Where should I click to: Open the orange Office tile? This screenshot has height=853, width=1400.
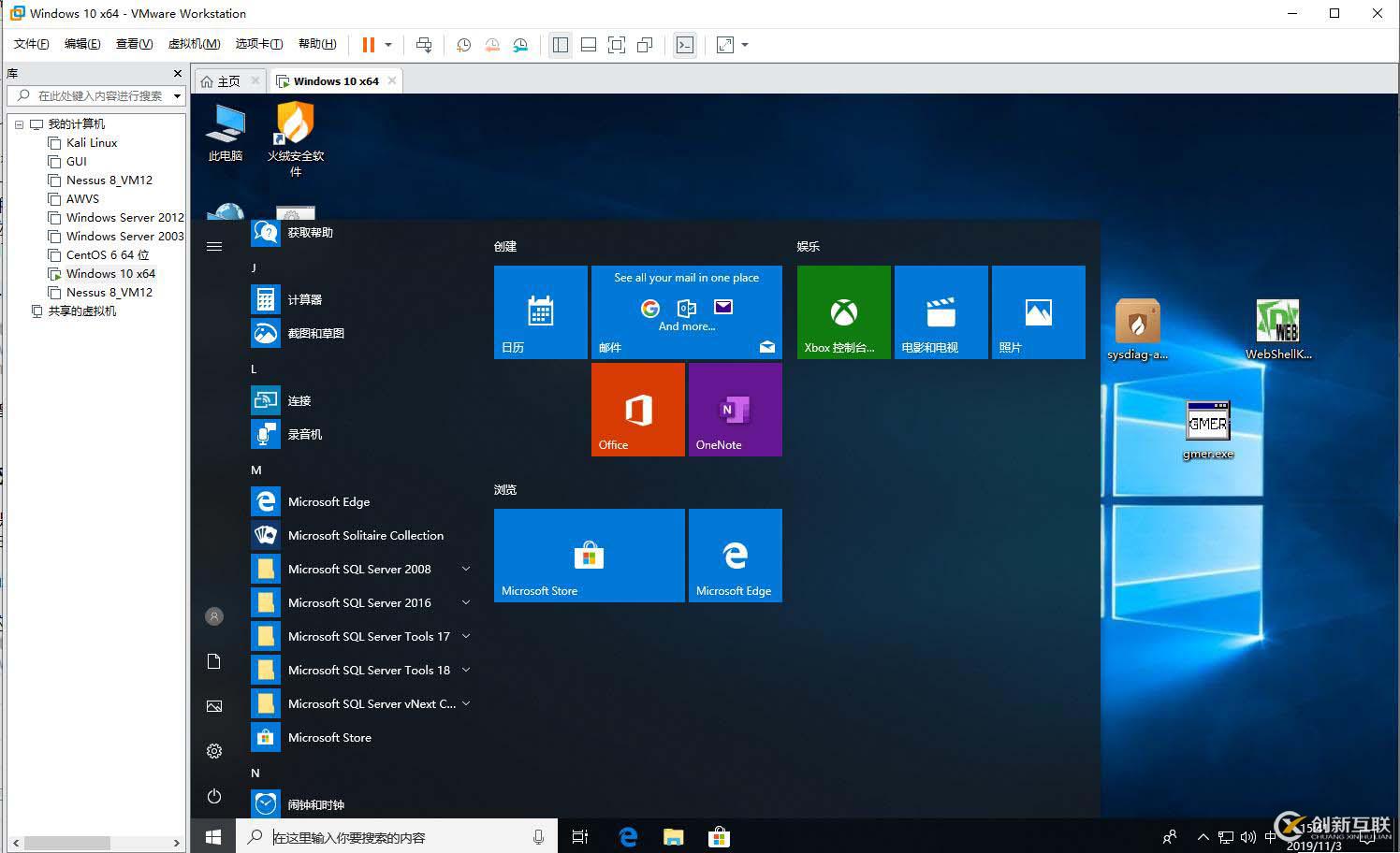click(638, 410)
